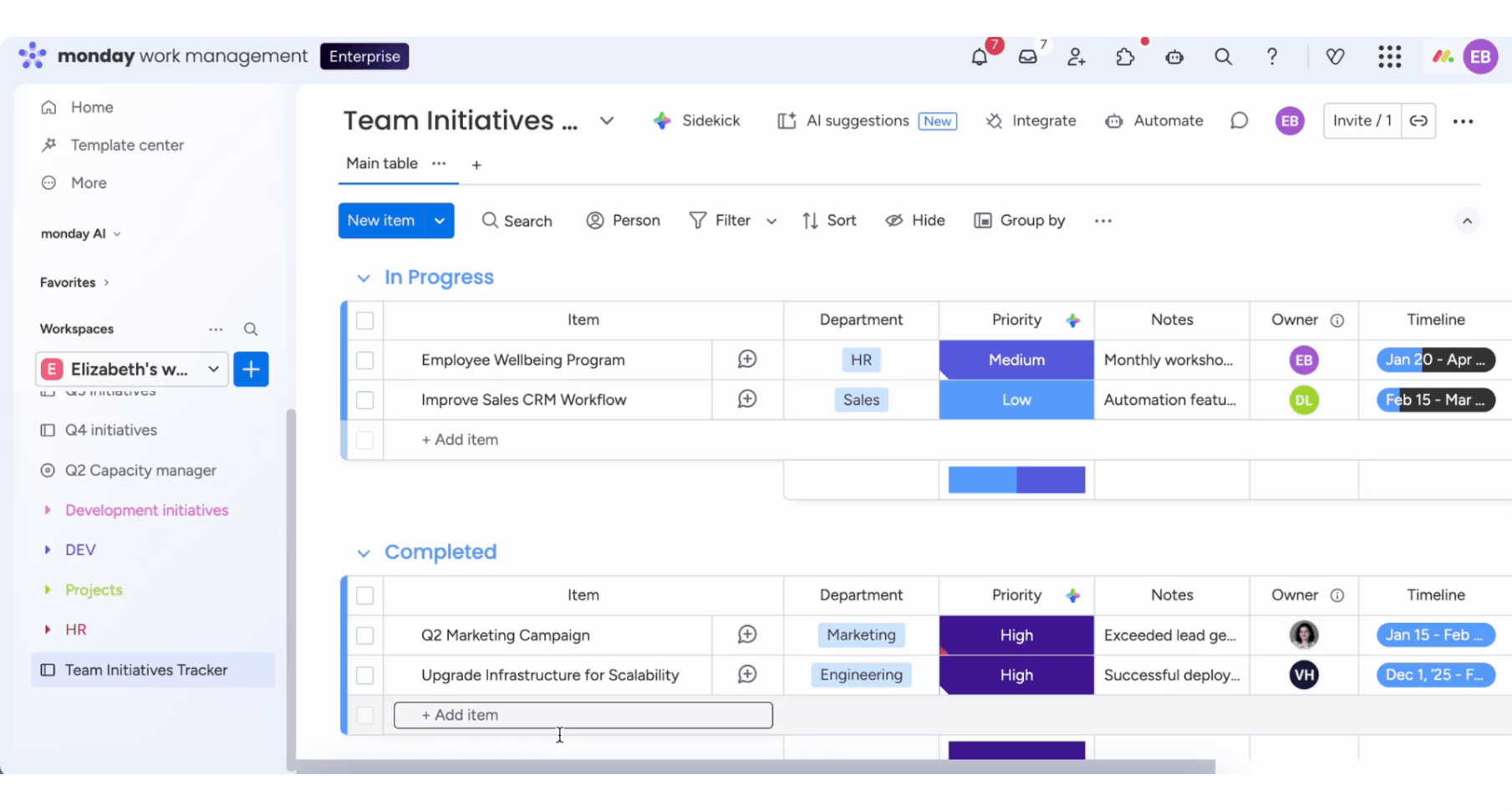
Task: Open the New item dropdown arrow
Action: (439, 221)
